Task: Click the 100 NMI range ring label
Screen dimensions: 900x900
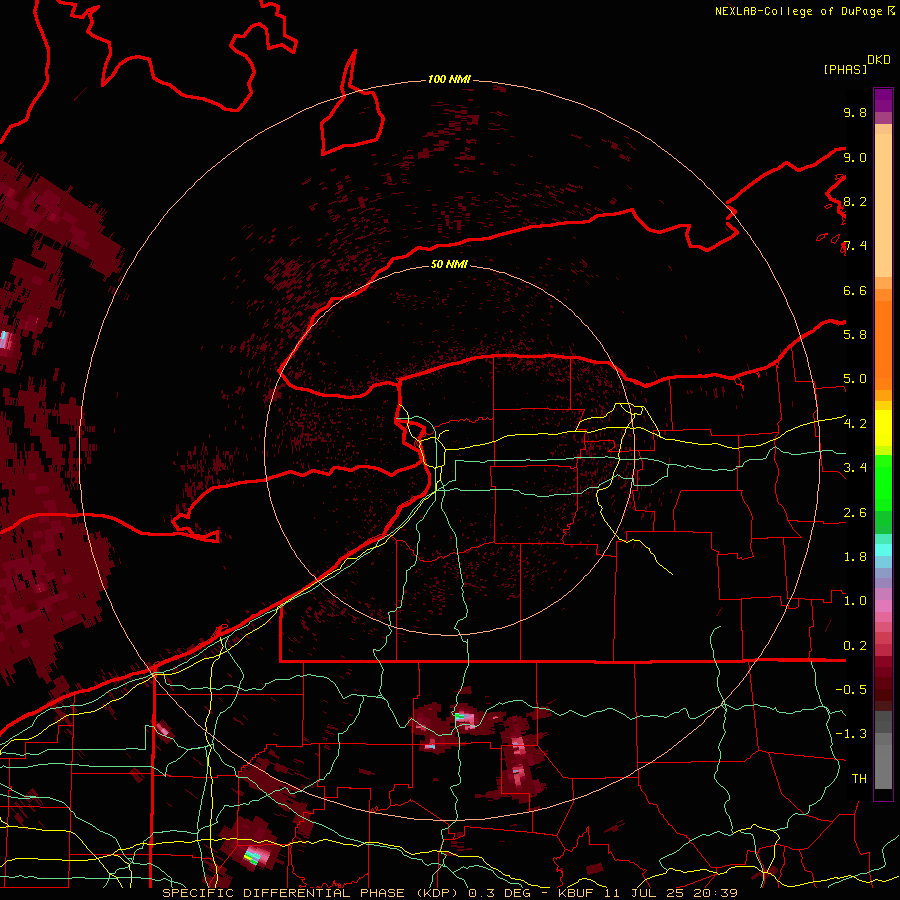Action: click(449, 79)
